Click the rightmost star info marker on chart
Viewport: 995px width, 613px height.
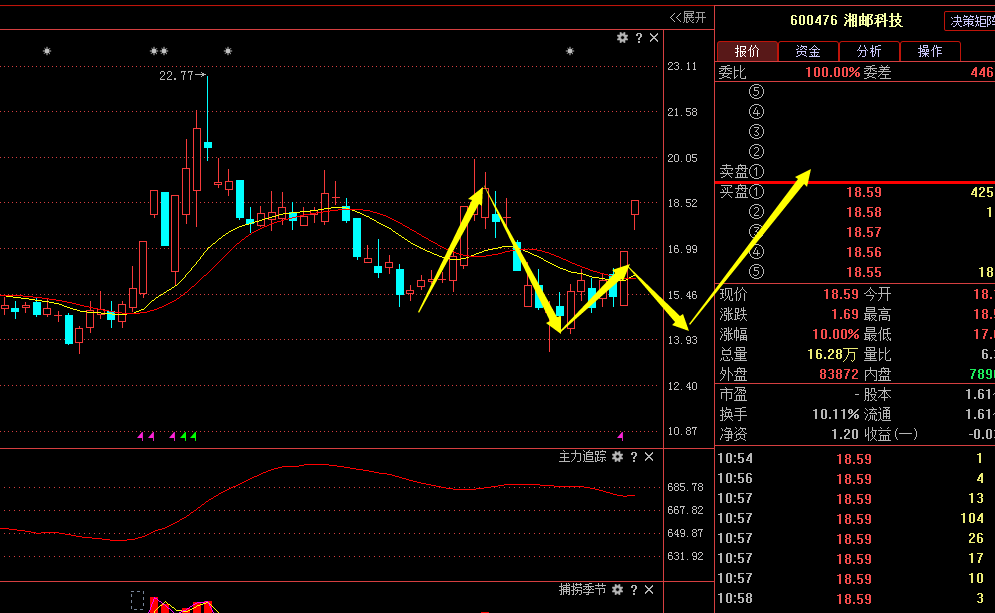(570, 51)
